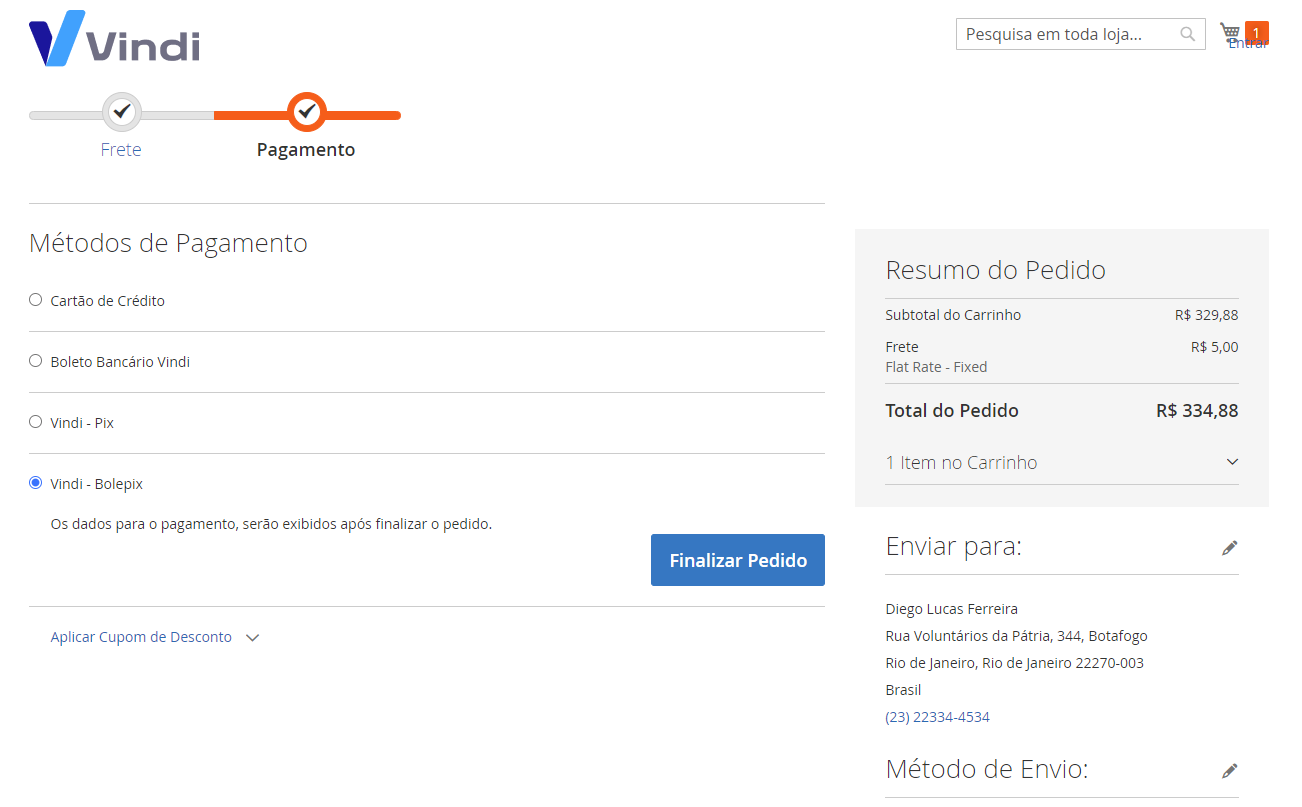Click the phone number link (23) 22334-4534
1302x807 pixels.
click(x=937, y=717)
